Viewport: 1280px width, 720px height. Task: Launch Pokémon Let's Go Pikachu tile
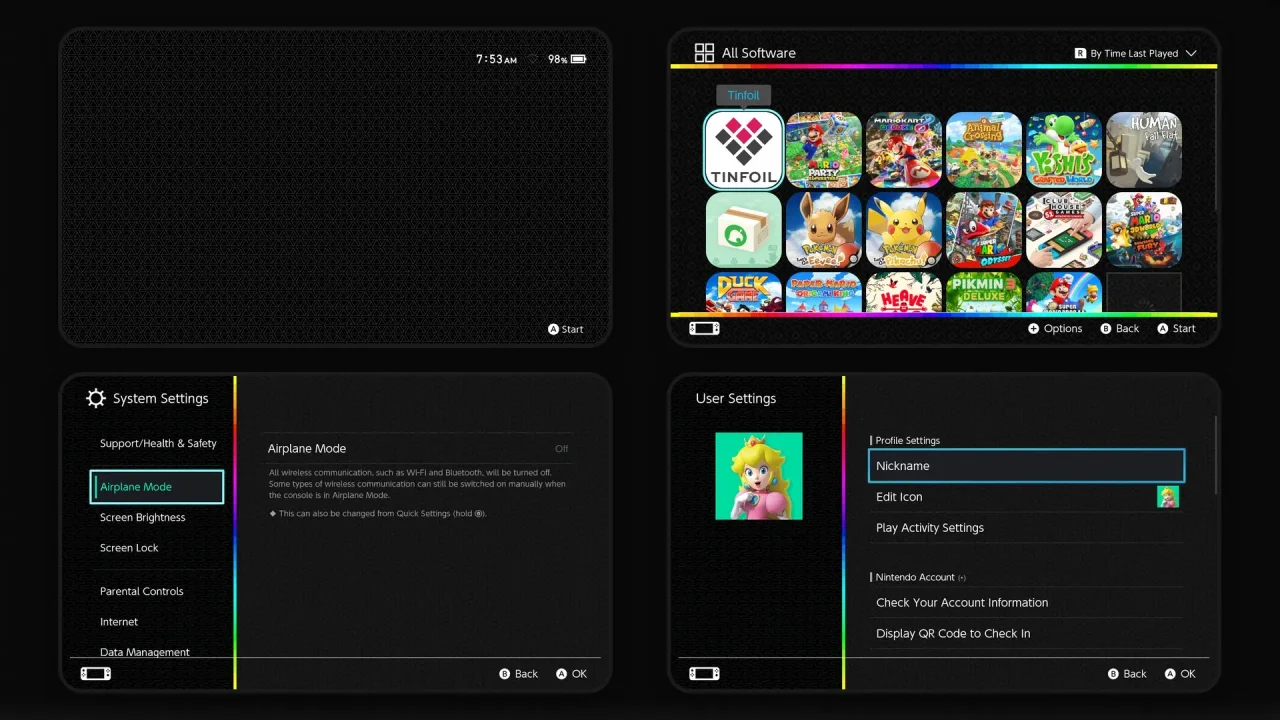904,230
